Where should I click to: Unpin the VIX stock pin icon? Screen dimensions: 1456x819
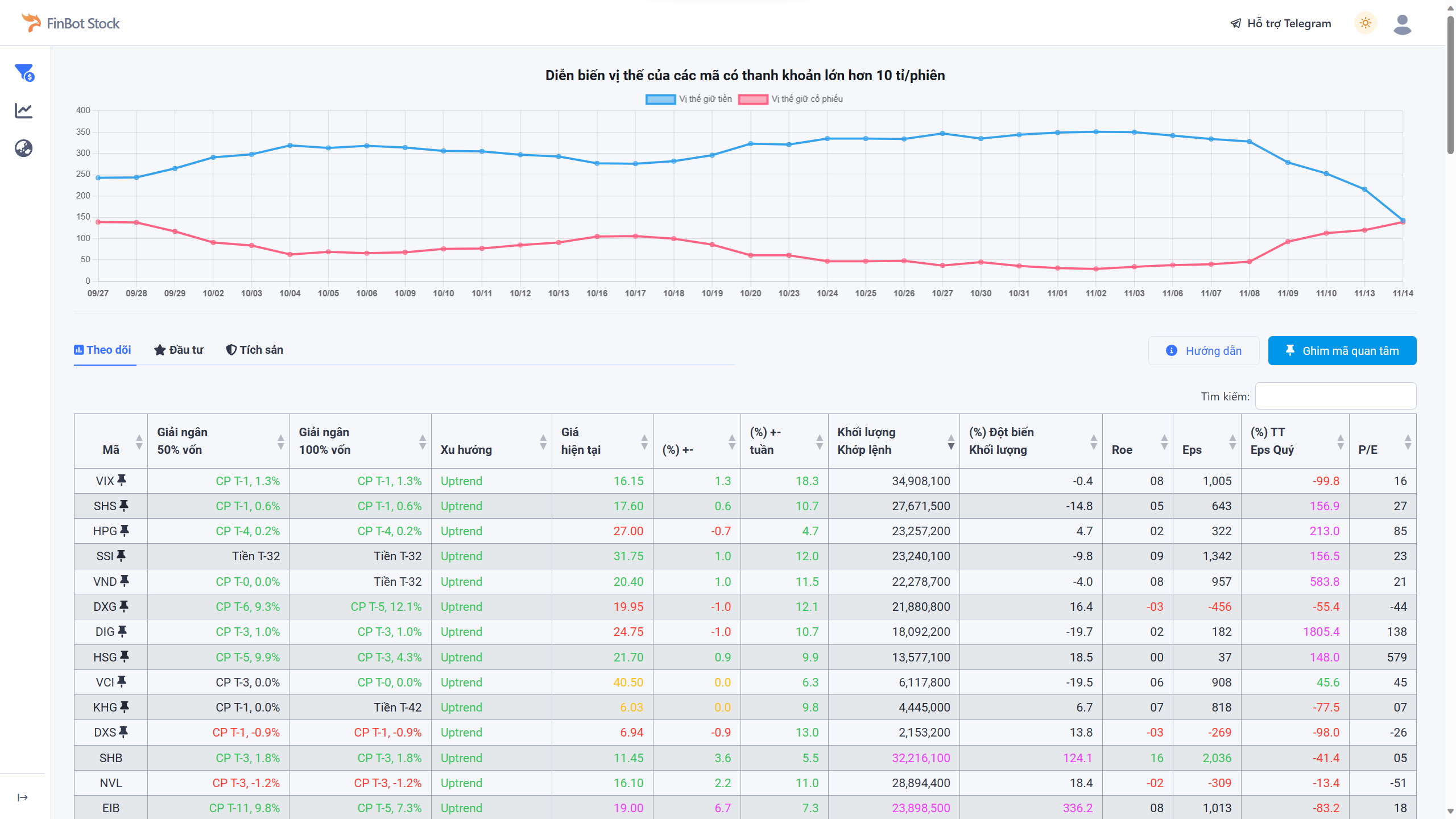tap(122, 481)
